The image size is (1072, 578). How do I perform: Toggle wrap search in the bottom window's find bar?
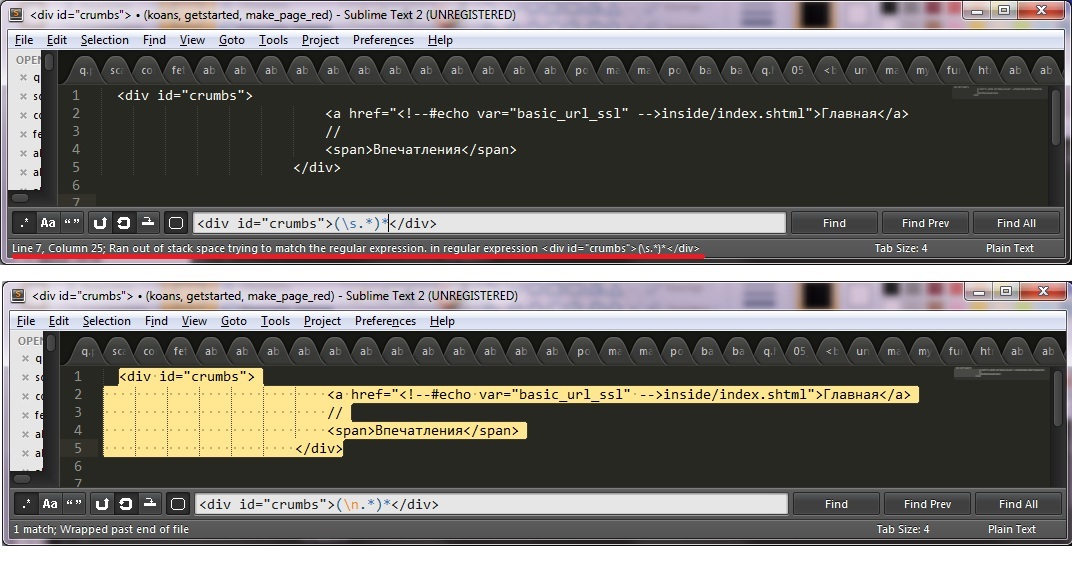124,504
